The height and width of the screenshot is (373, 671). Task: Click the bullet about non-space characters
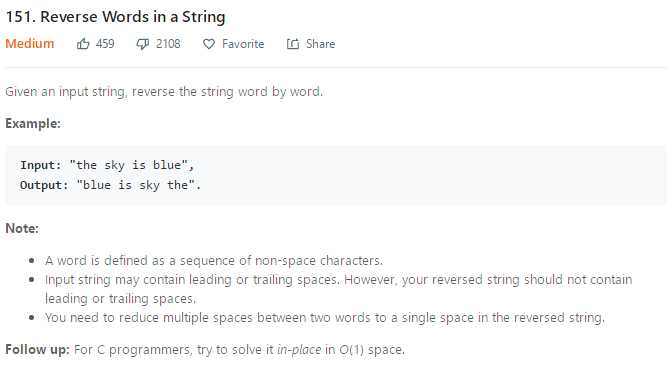coord(214,261)
